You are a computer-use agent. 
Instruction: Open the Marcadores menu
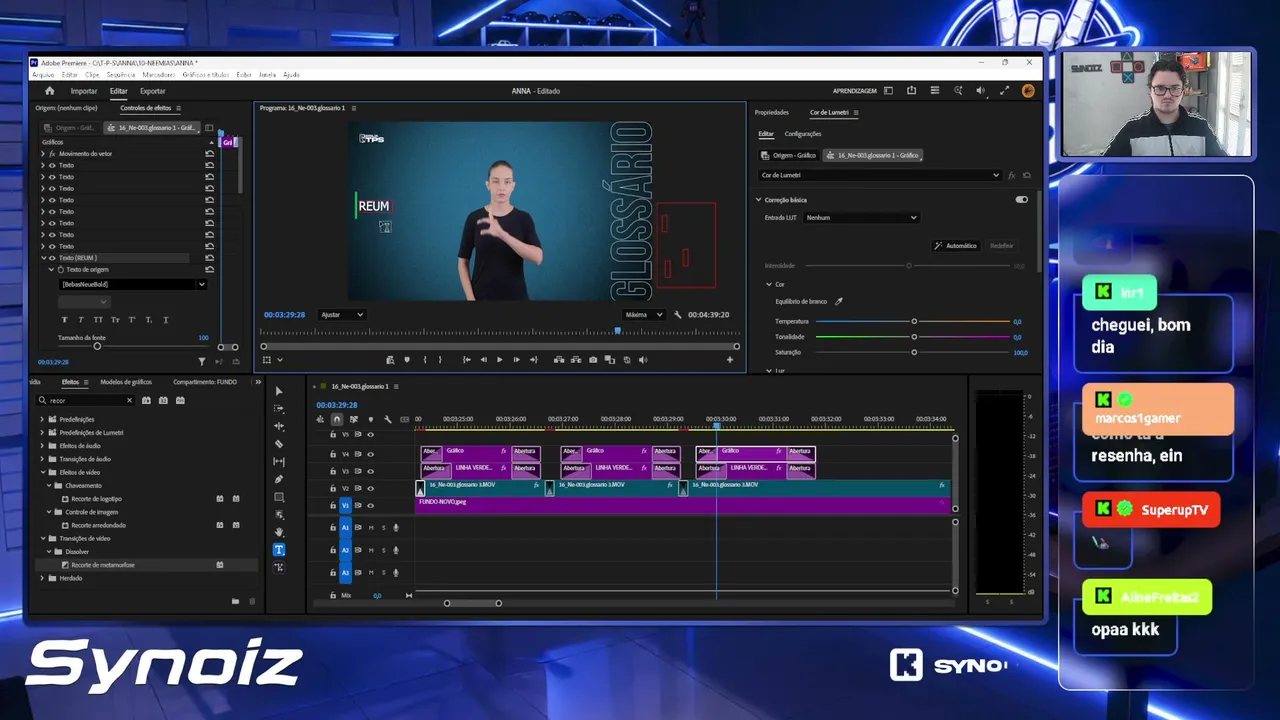pyautogui.click(x=158, y=75)
